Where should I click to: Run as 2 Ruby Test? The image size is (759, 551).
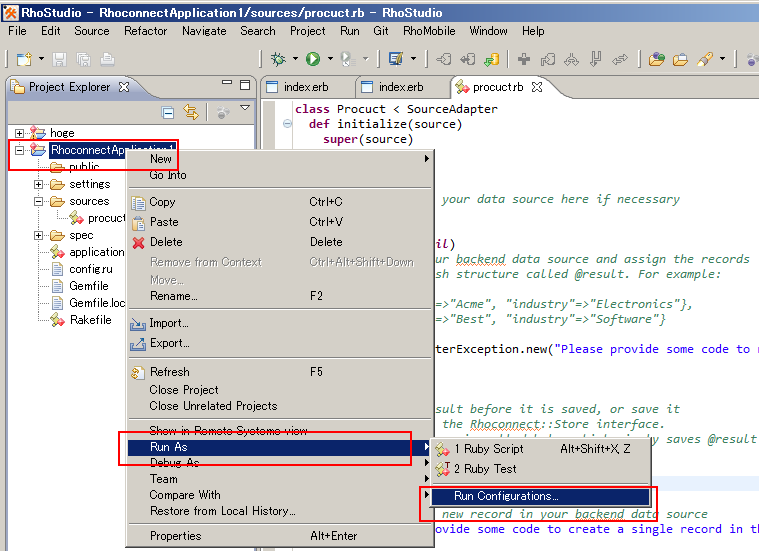[541, 469]
